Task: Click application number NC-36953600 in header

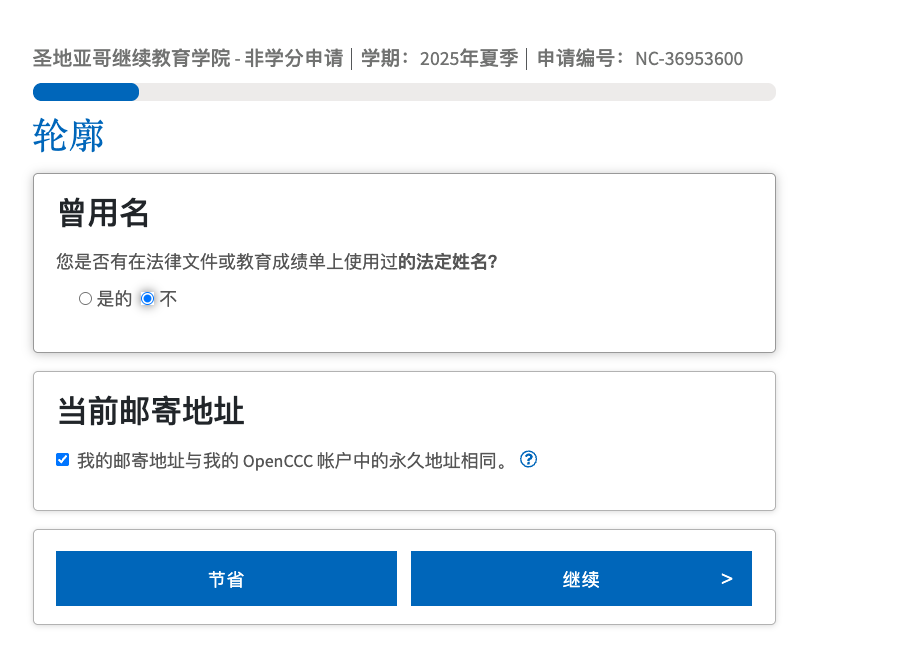Action: (x=688, y=58)
